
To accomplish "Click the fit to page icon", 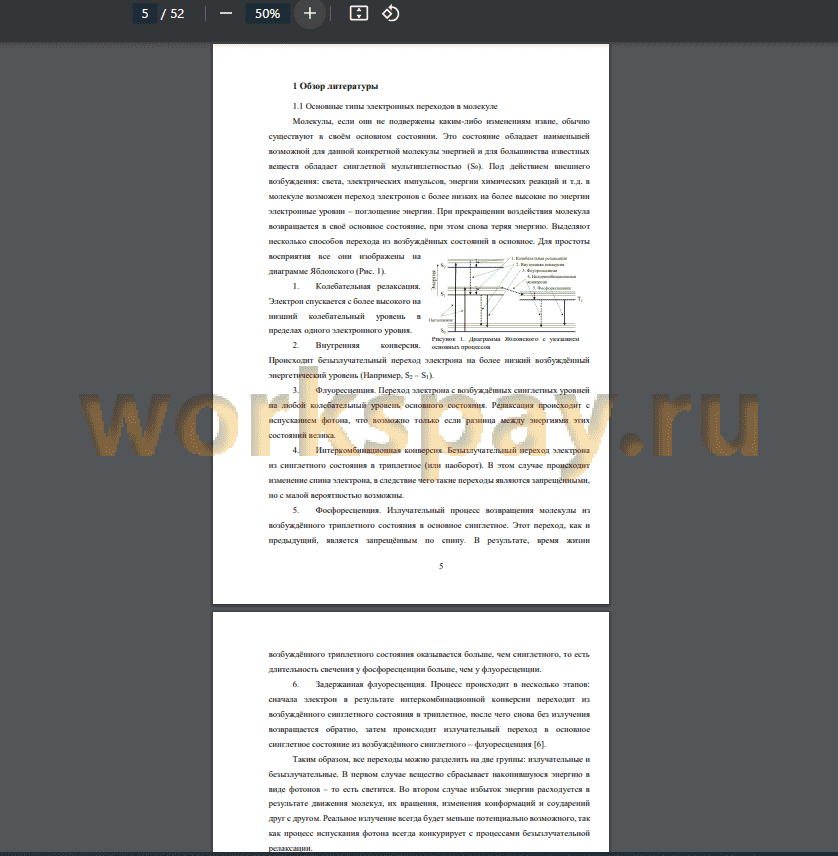I will pos(359,14).
